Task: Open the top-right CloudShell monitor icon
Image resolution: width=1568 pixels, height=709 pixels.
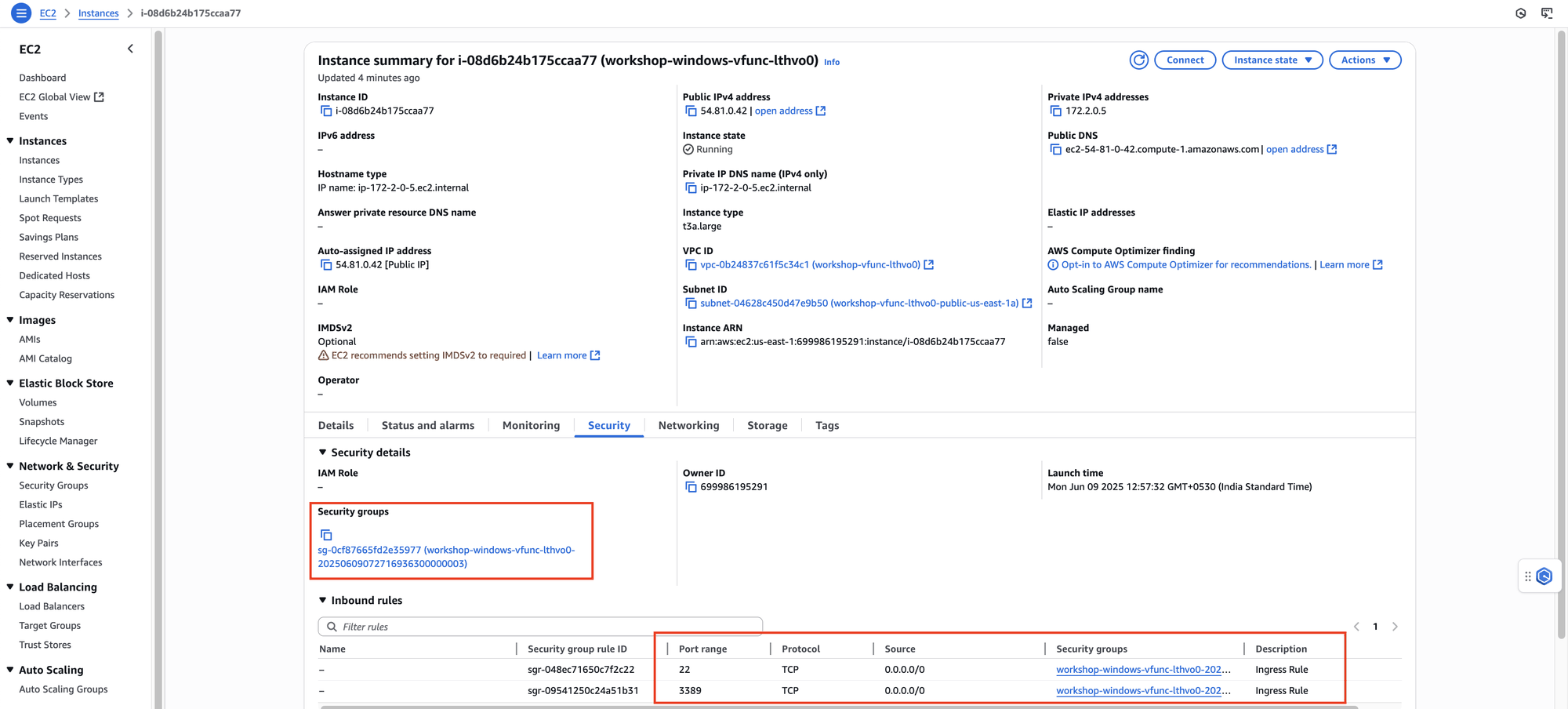Action: pos(1547,13)
